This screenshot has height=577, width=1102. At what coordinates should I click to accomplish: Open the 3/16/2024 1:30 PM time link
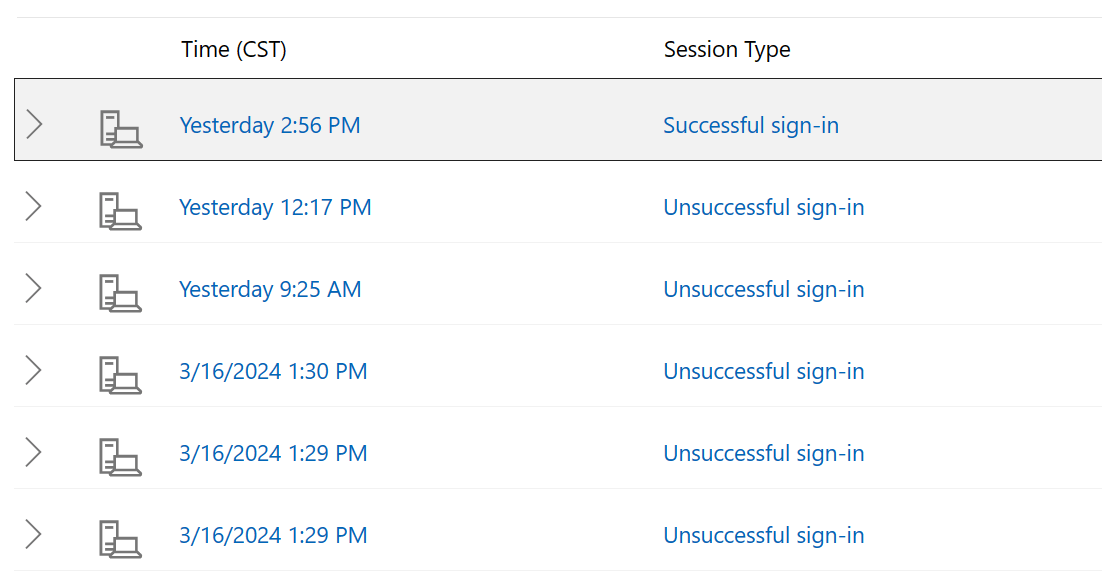(273, 371)
